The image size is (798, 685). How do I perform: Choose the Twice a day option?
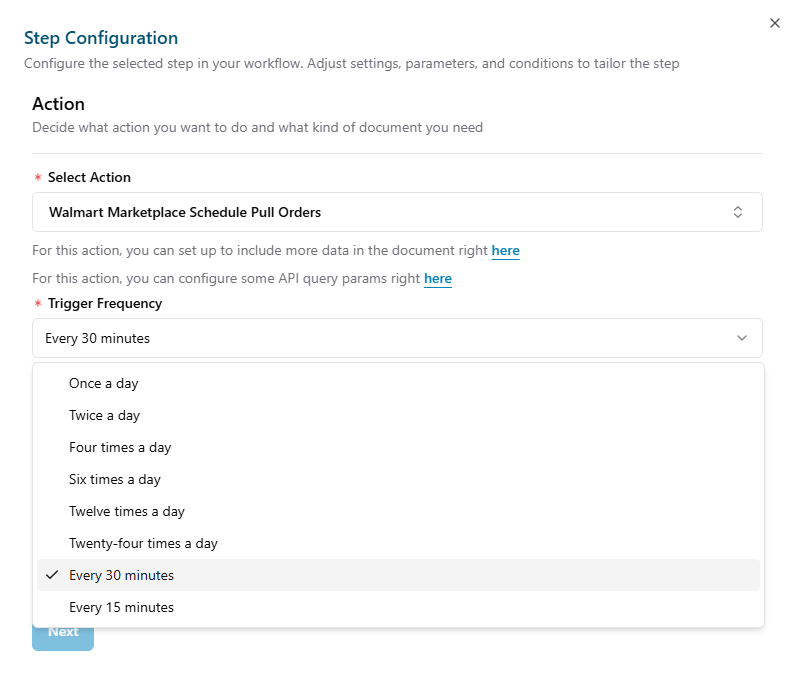[x=398, y=415]
